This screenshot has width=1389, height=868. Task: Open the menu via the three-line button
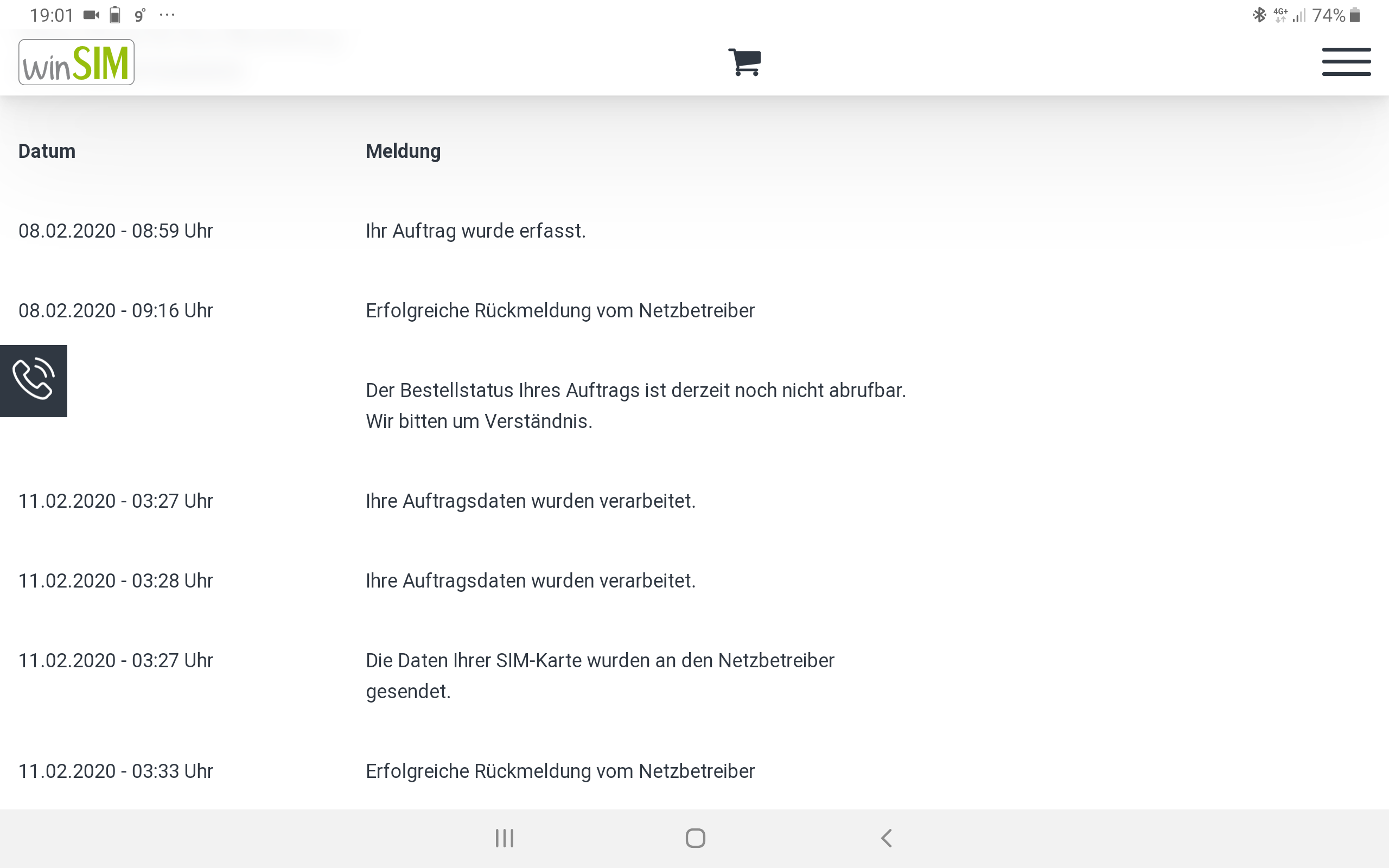tap(1347, 61)
